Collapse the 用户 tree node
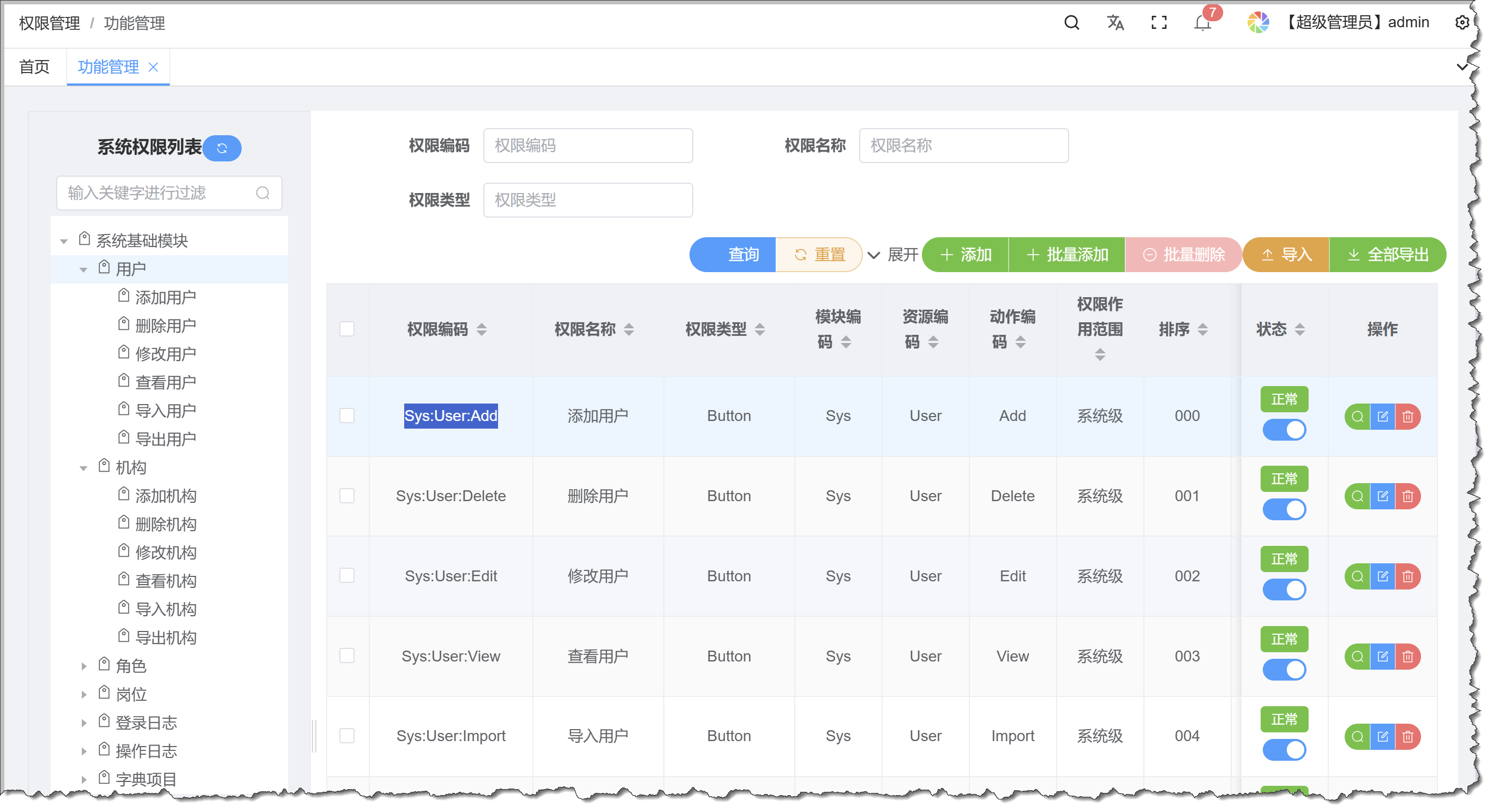The width and height of the screenshot is (1493, 812). 83,269
